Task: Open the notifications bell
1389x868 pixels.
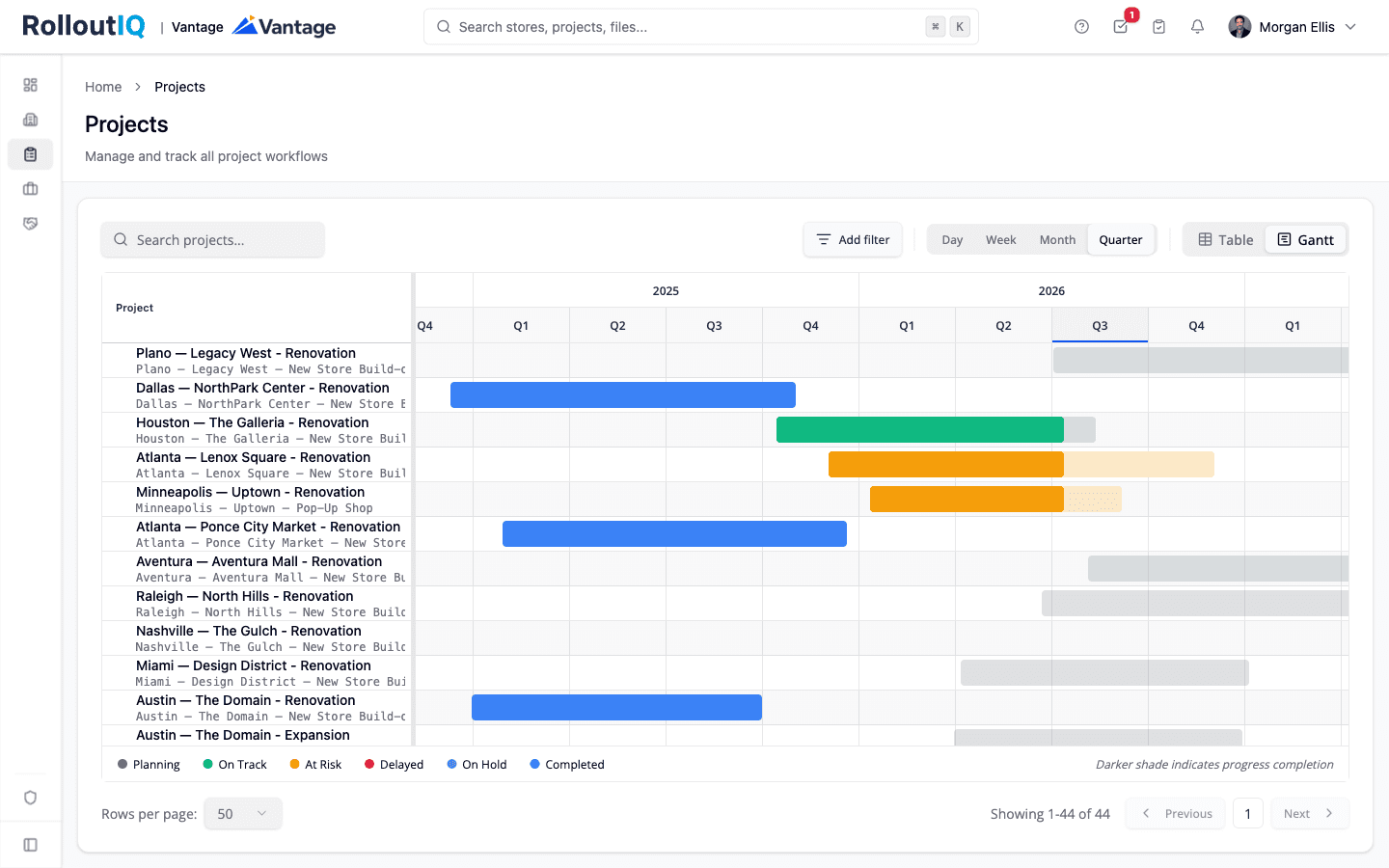Action: pos(1197,27)
